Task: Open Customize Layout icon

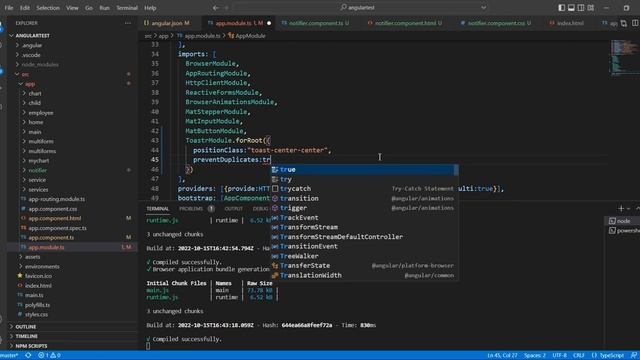Action: pyautogui.click(x=591, y=8)
